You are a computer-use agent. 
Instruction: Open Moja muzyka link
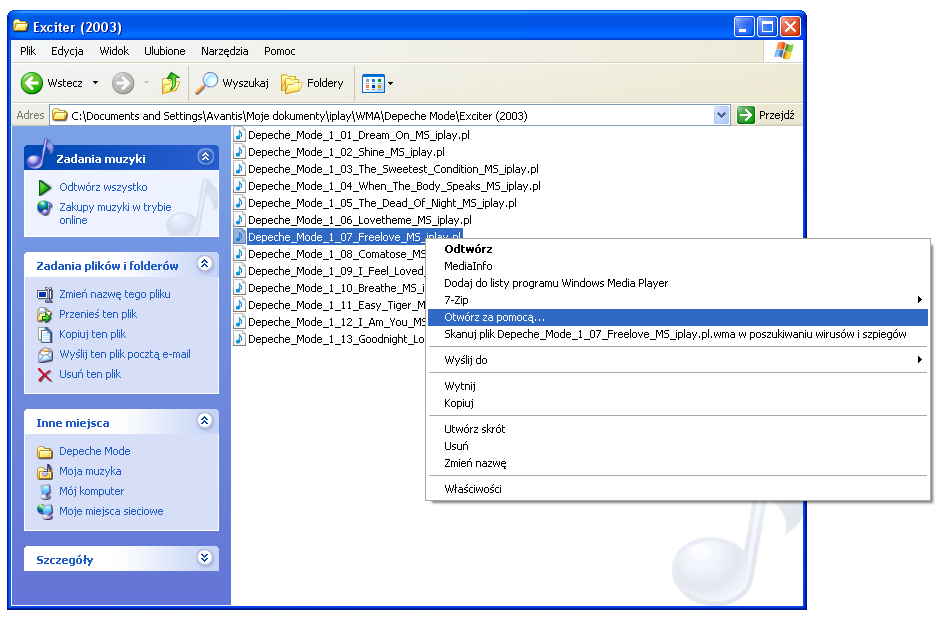tap(90, 471)
